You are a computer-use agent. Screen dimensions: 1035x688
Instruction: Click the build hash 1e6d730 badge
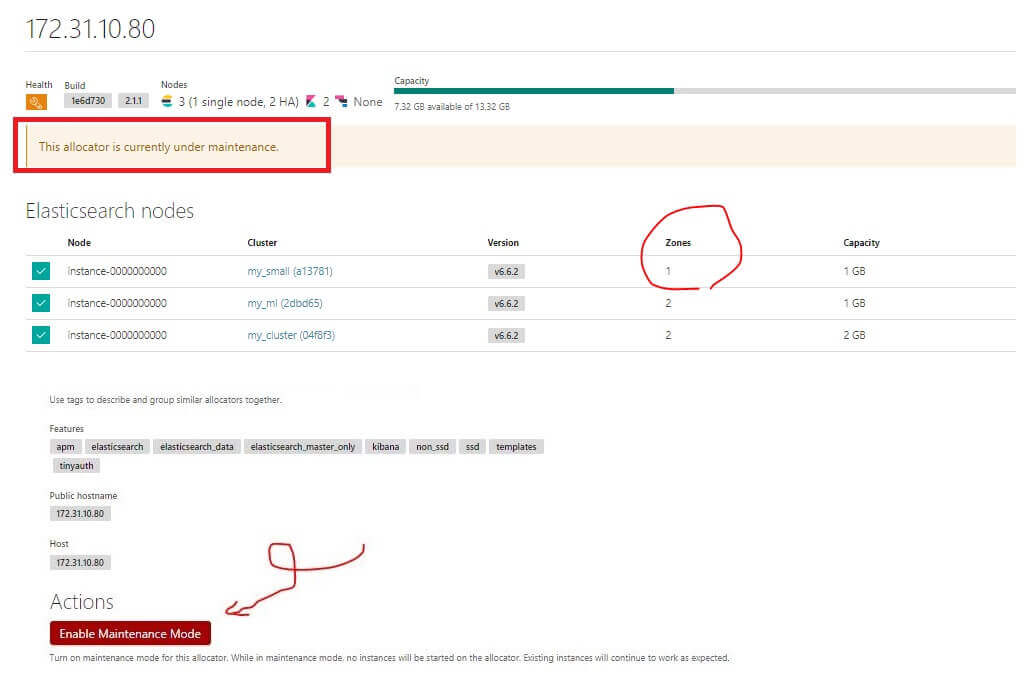coord(88,102)
